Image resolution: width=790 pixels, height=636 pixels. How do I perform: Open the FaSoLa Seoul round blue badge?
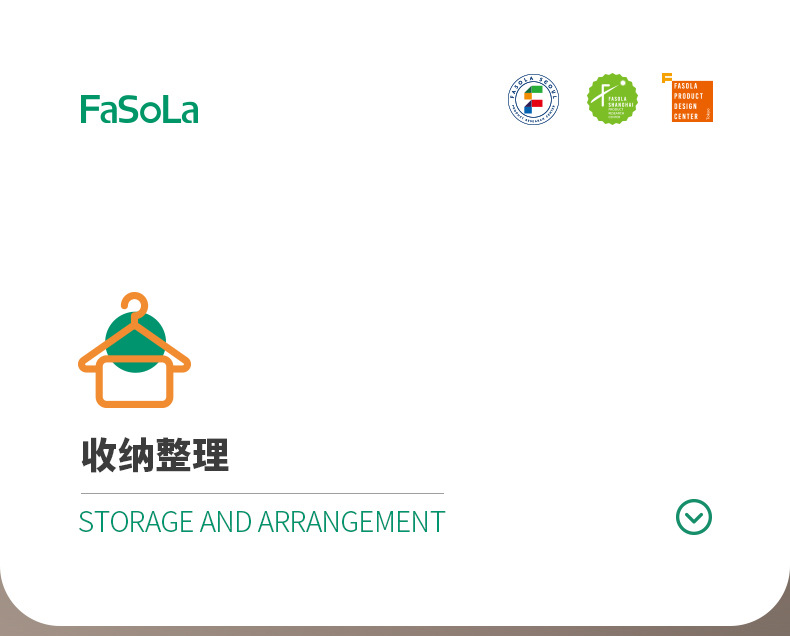(534, 99)
